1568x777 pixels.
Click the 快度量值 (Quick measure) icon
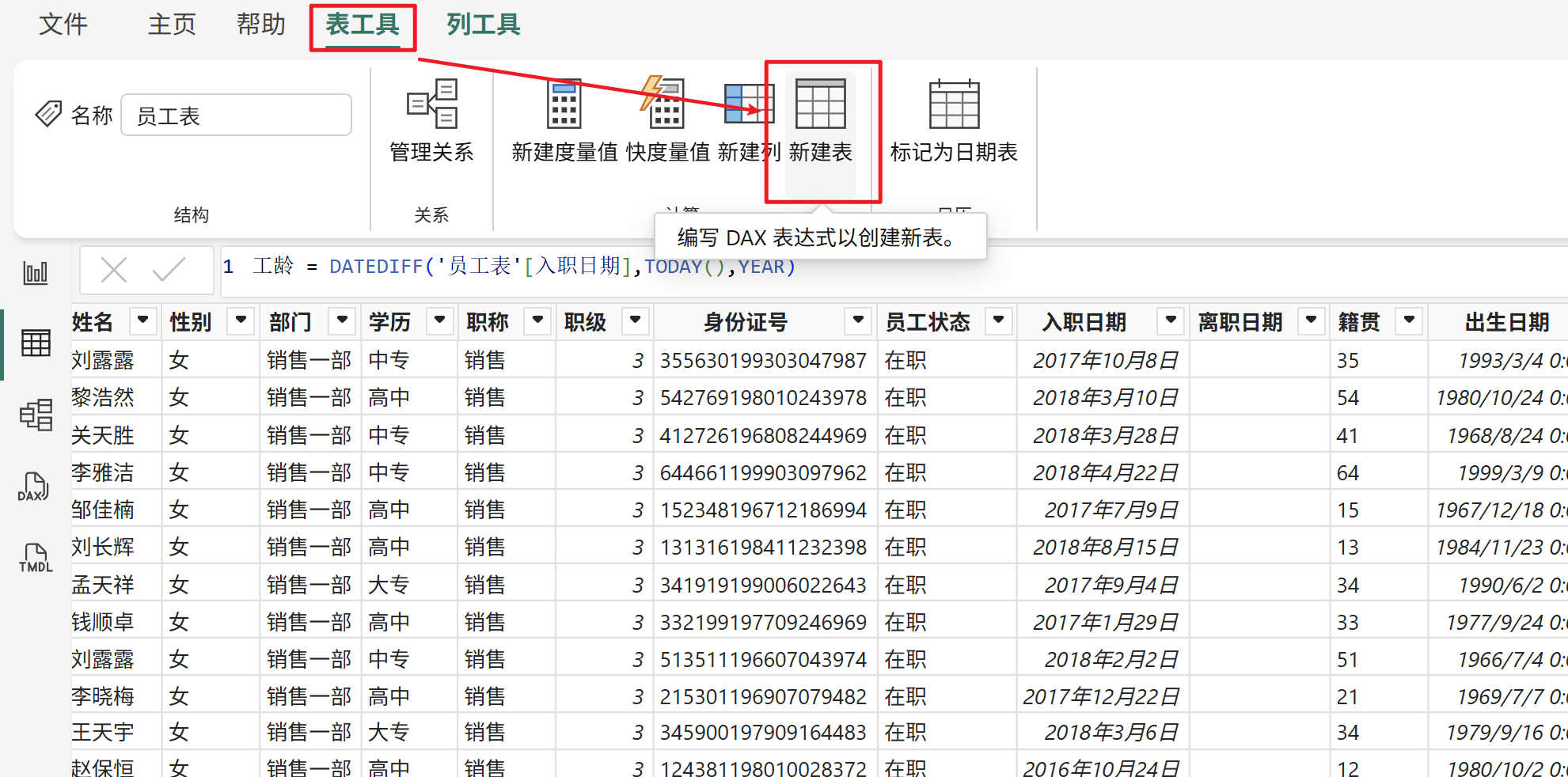(x=665, y=104)
